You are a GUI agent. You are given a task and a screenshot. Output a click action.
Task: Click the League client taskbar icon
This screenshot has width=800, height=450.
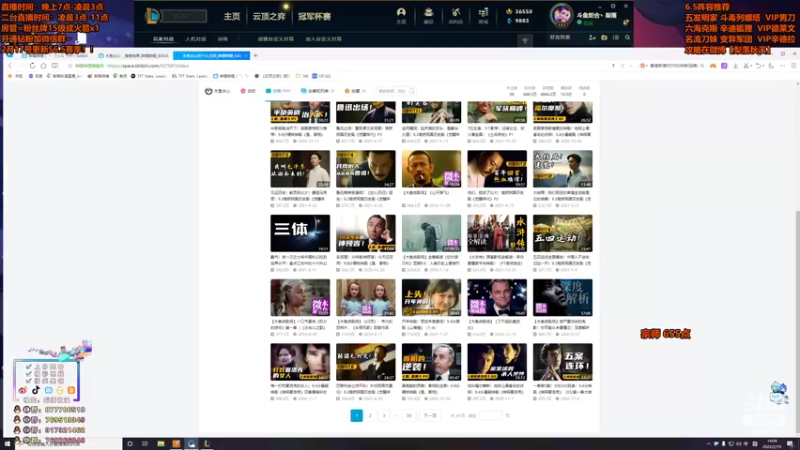(x=207, y=444)
